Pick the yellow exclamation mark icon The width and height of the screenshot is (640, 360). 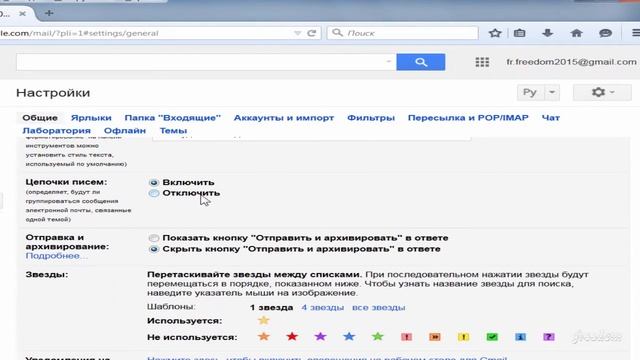(463, 337)
